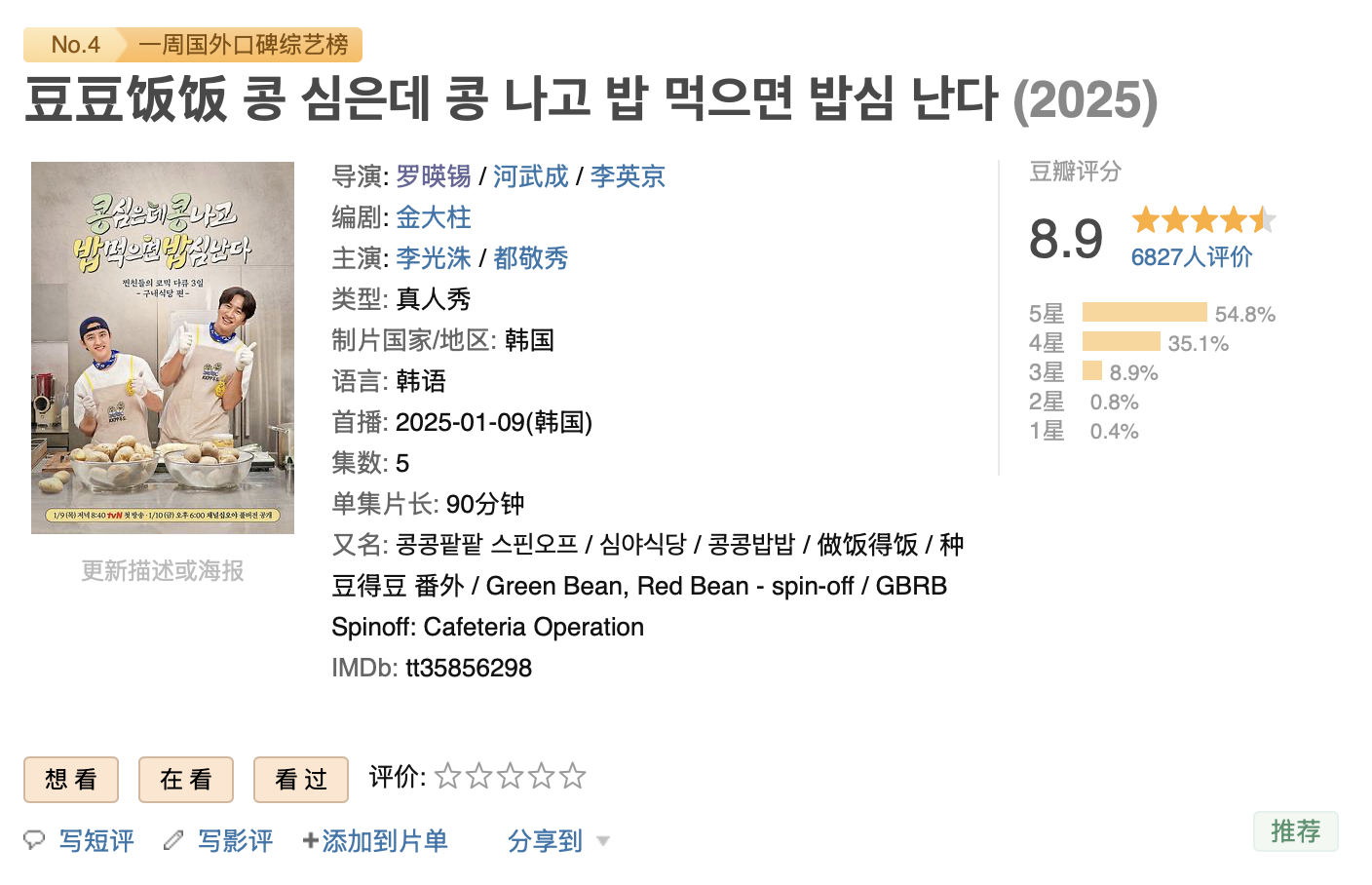
Task: Mark show as 看过 (watched)
Action: [301, 779]
